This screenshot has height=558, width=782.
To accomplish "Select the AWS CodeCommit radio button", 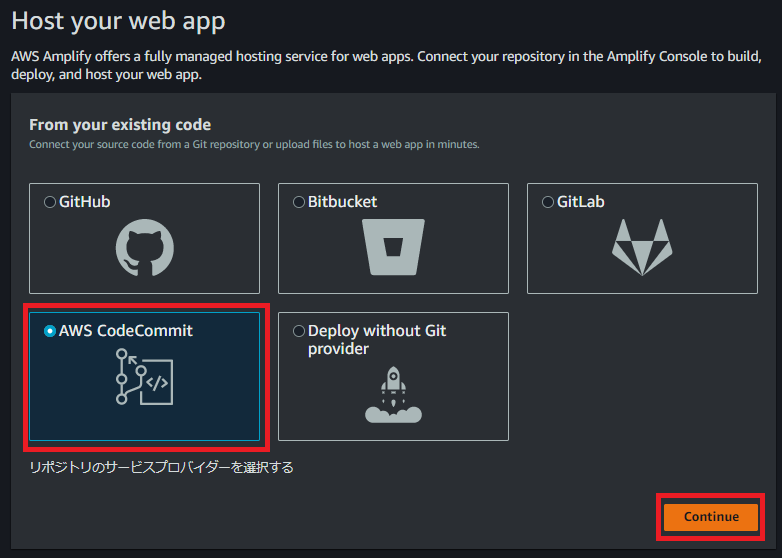I will pos(50,331).
